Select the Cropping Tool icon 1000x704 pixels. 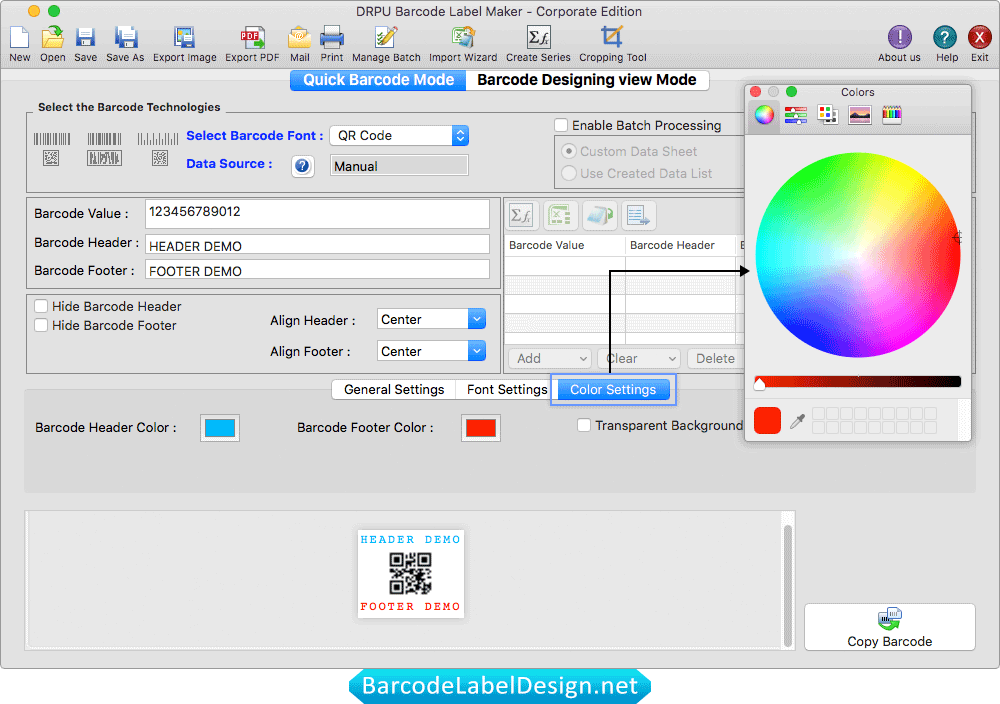[613, 39]
